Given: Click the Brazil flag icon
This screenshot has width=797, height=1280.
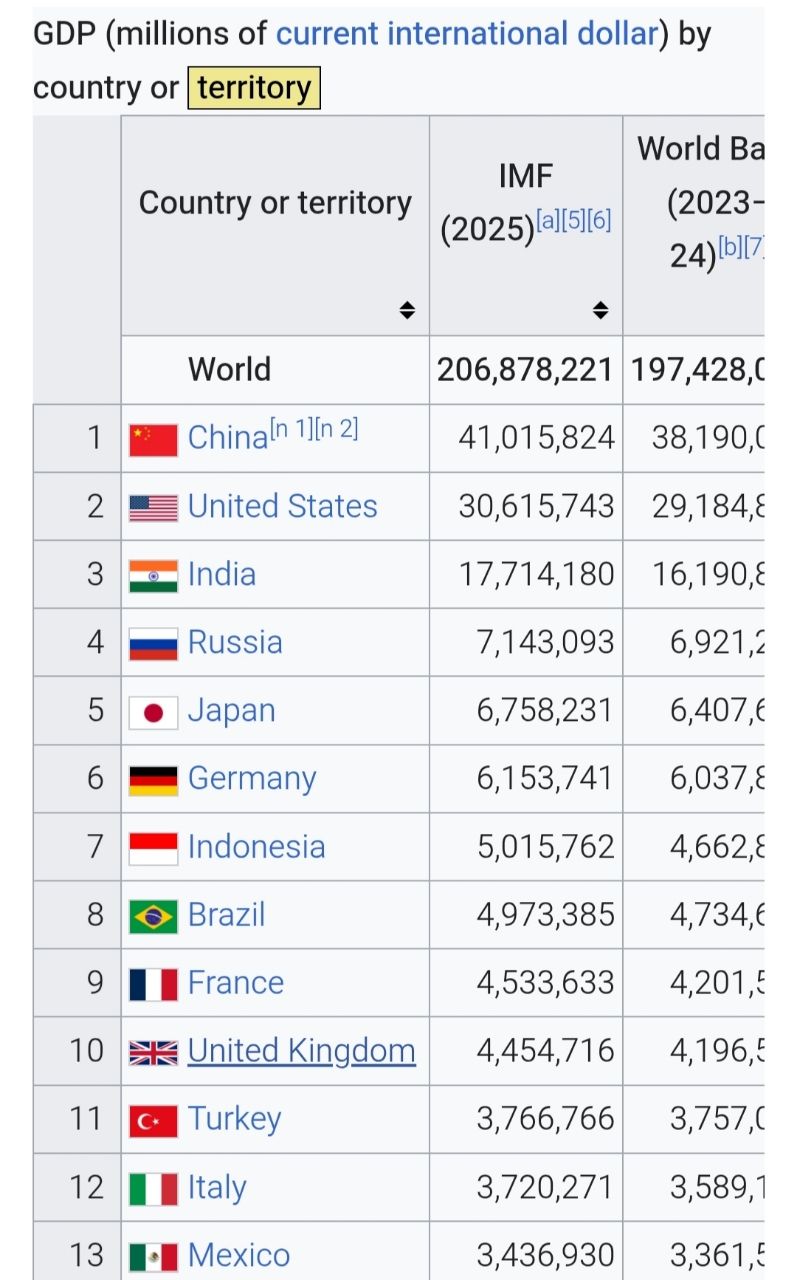Looking at the screenshot, I should pos(153,916).
